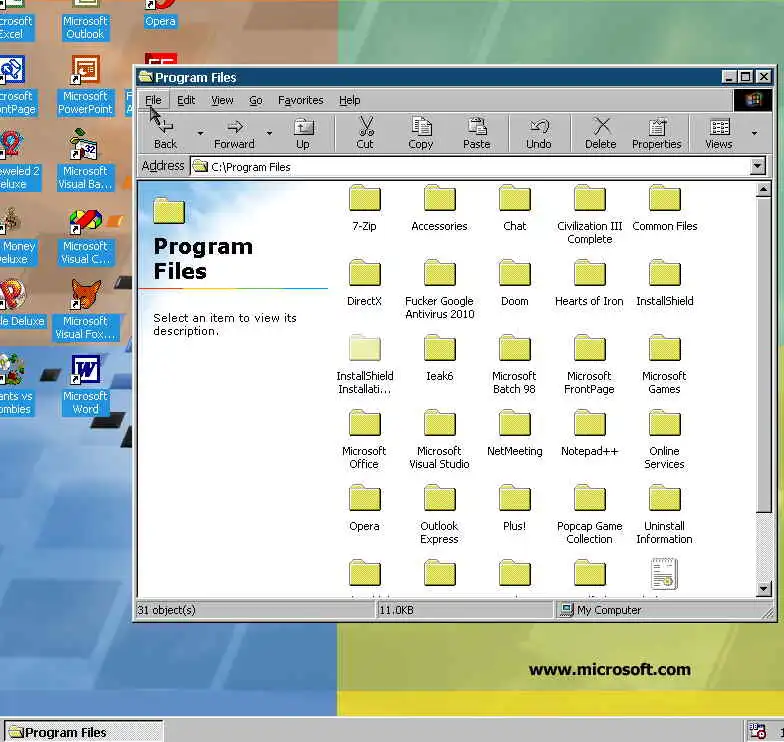Select the Microsoft Office folder
The image size is (784, 742).
coord(364,439)
